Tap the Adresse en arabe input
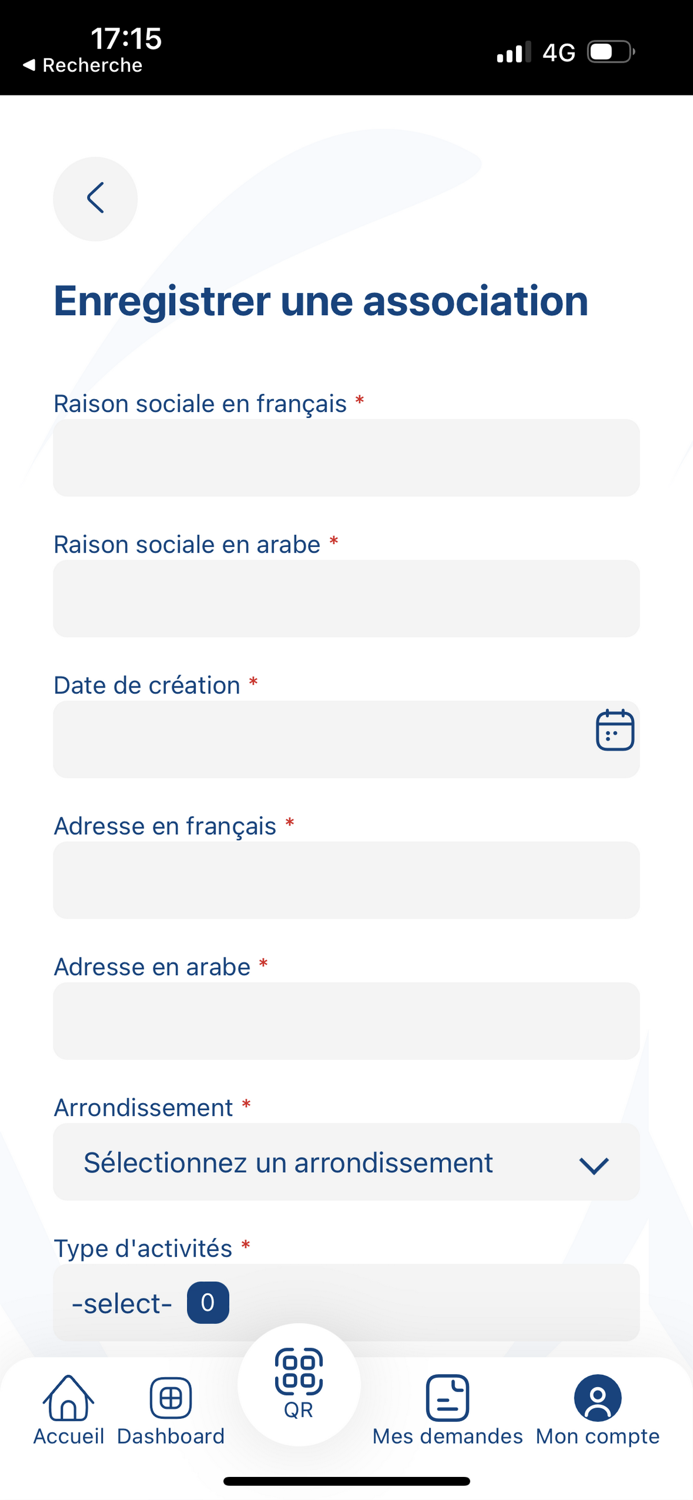The image size is (693, 1500). pos(346,1021)
